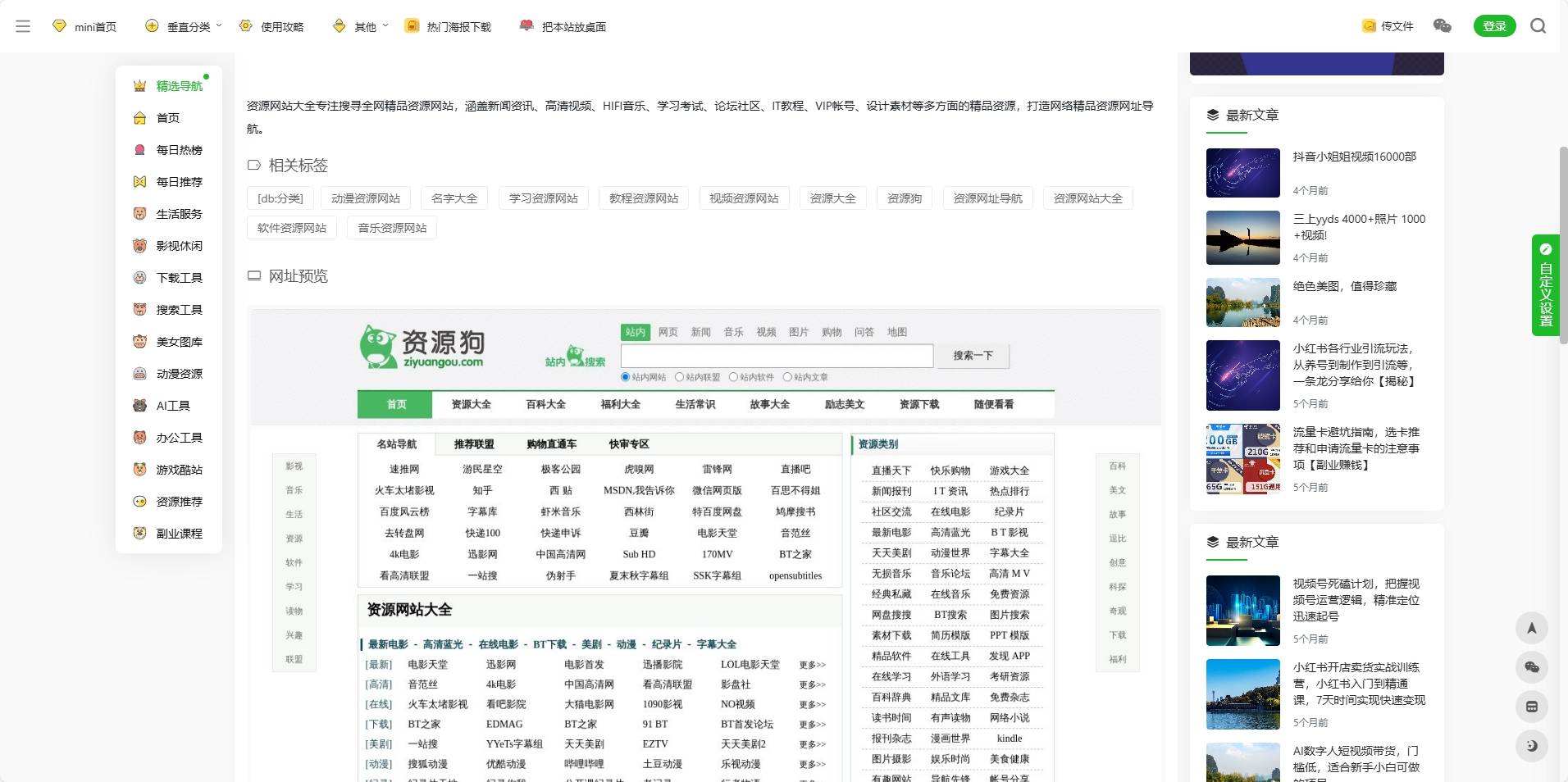Click the 搜索一下 button

pyautogui.click(x=973, y=356)
